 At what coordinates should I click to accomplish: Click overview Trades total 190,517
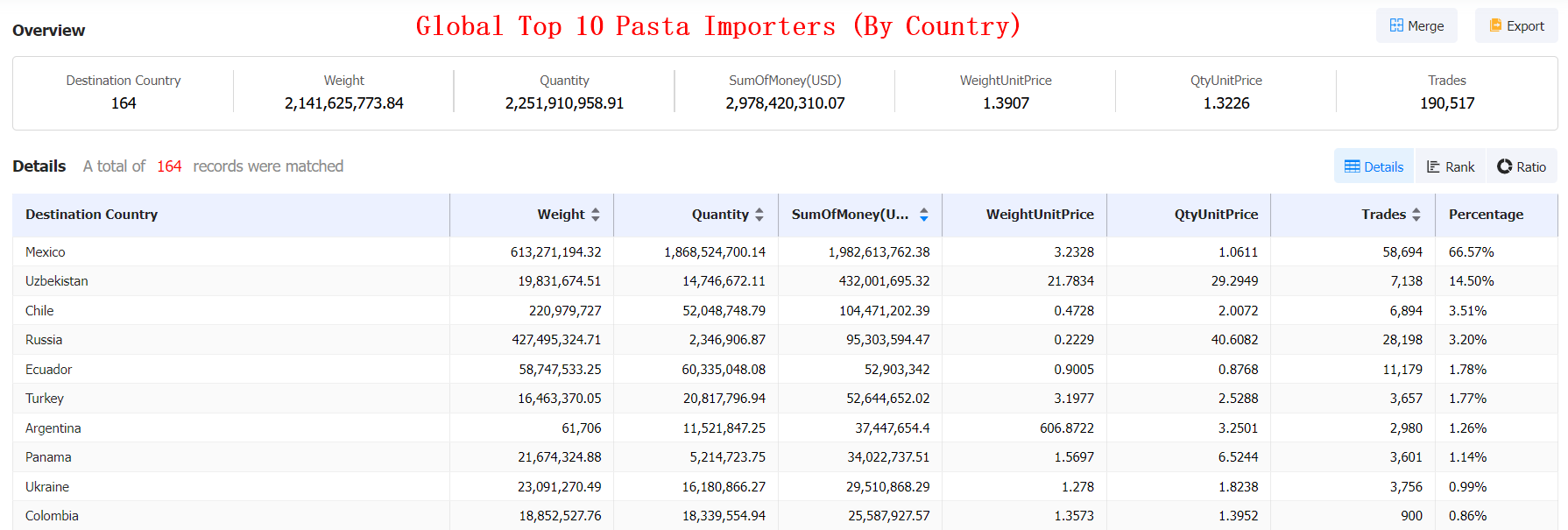pyautogui.click(x=1447, y=103)
